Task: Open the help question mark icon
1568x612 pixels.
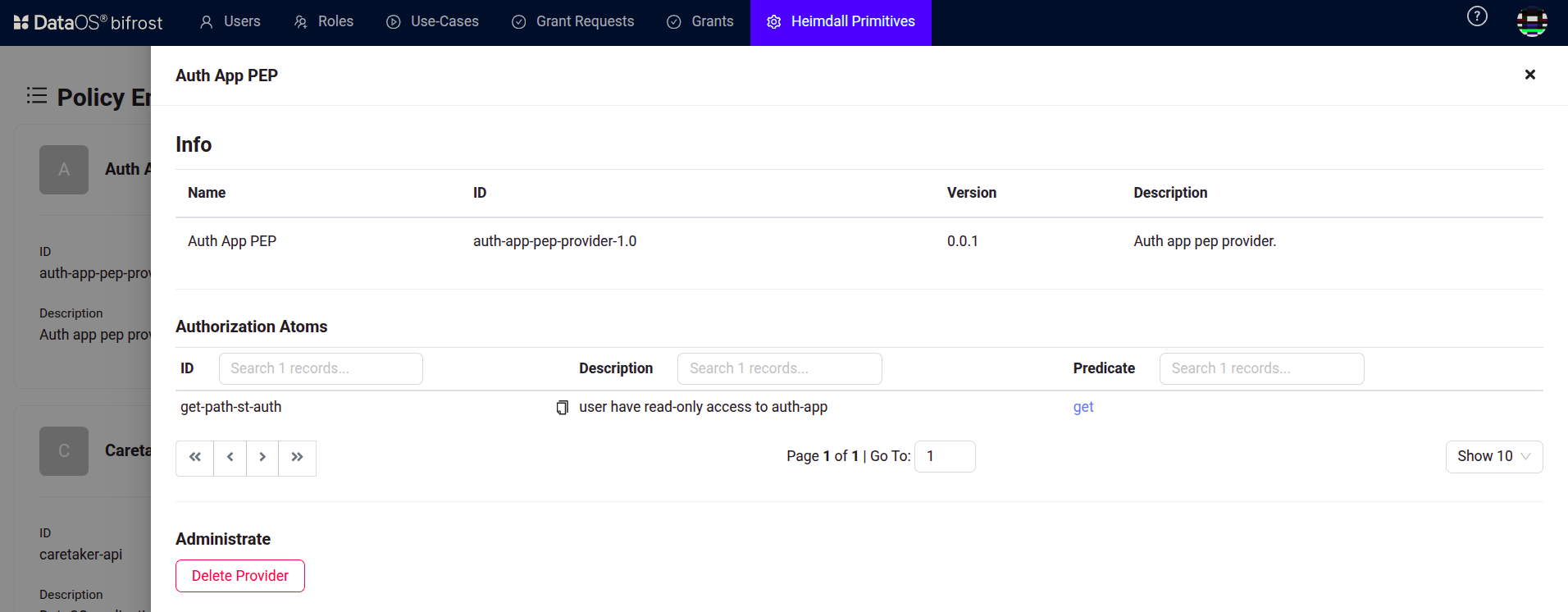Action: (1477, 16)
